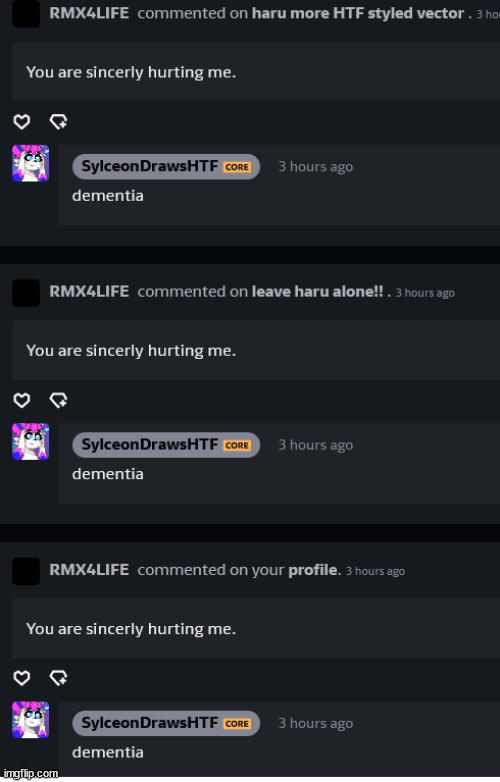Click the imgflip.com watermark
This screenshot has width=500, height=782.
(x=30, y=774)
